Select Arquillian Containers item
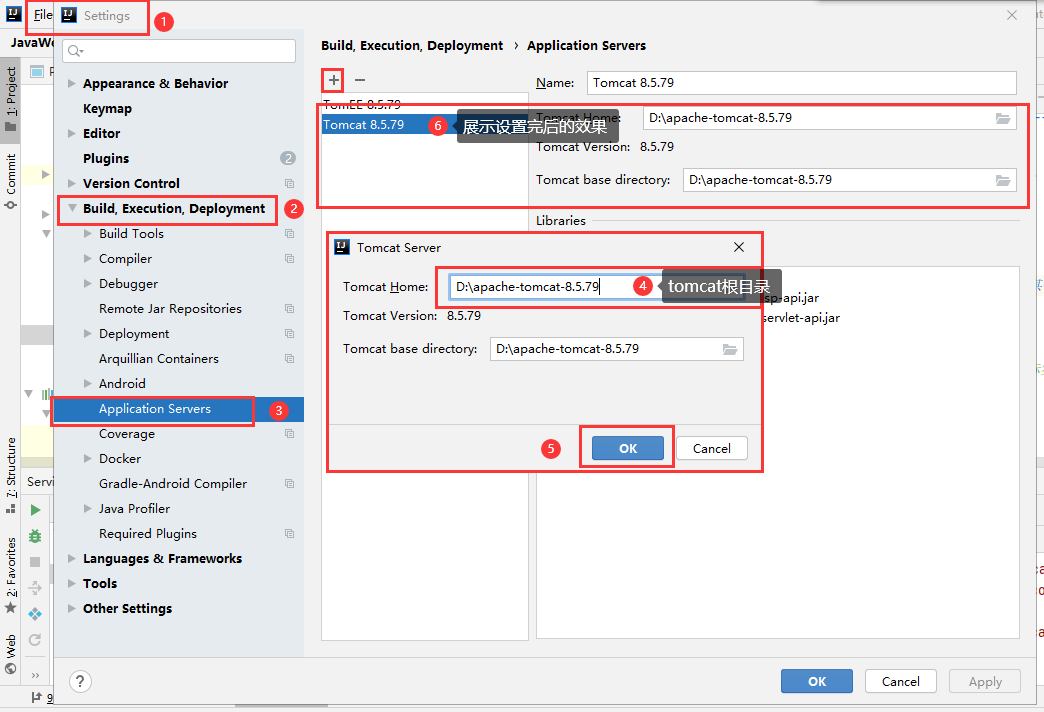Image resolution: width=1044 pixels, height=712 pixels. (x=158, y=358)
